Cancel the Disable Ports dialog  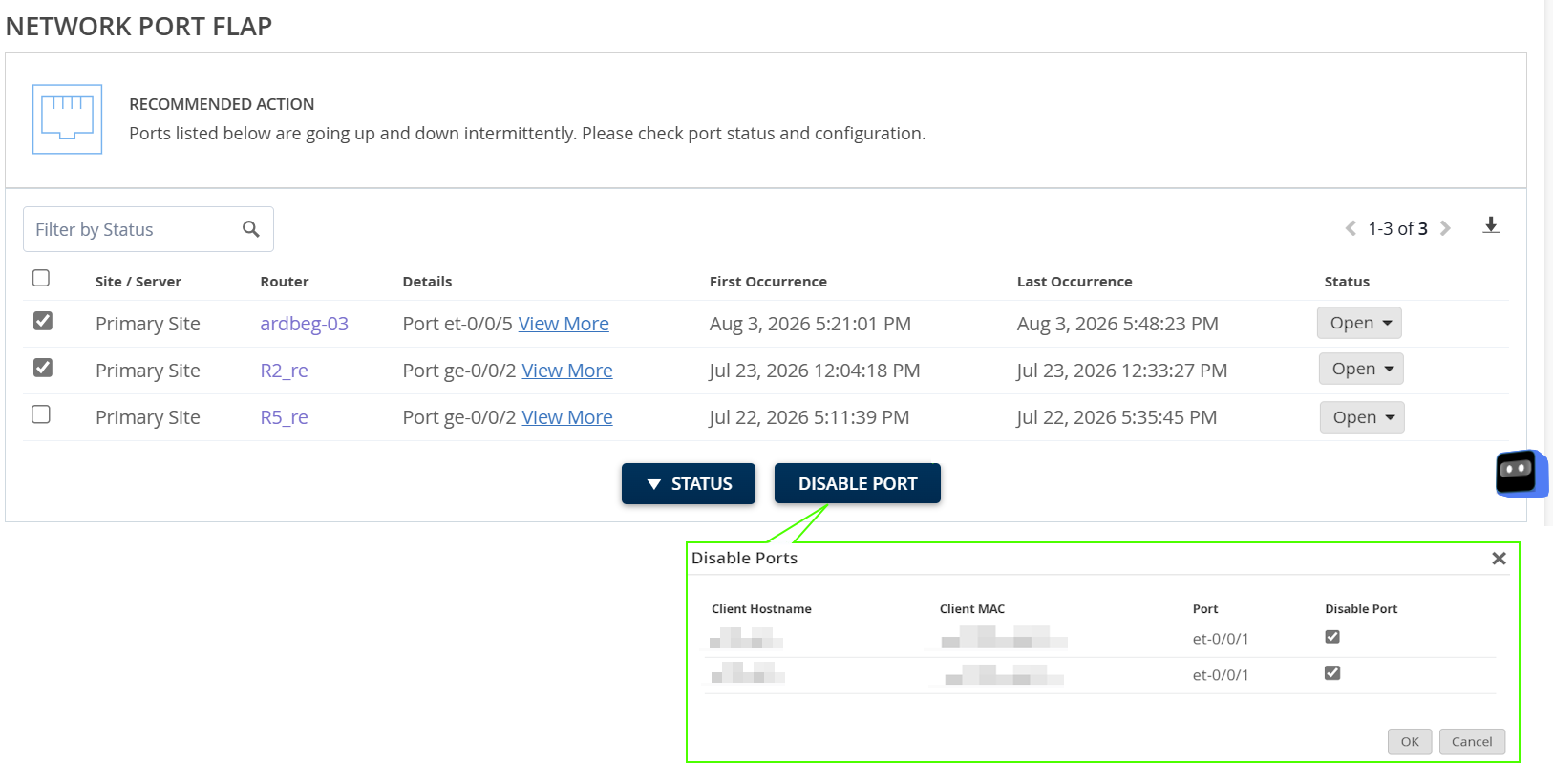pos(1472,742)
